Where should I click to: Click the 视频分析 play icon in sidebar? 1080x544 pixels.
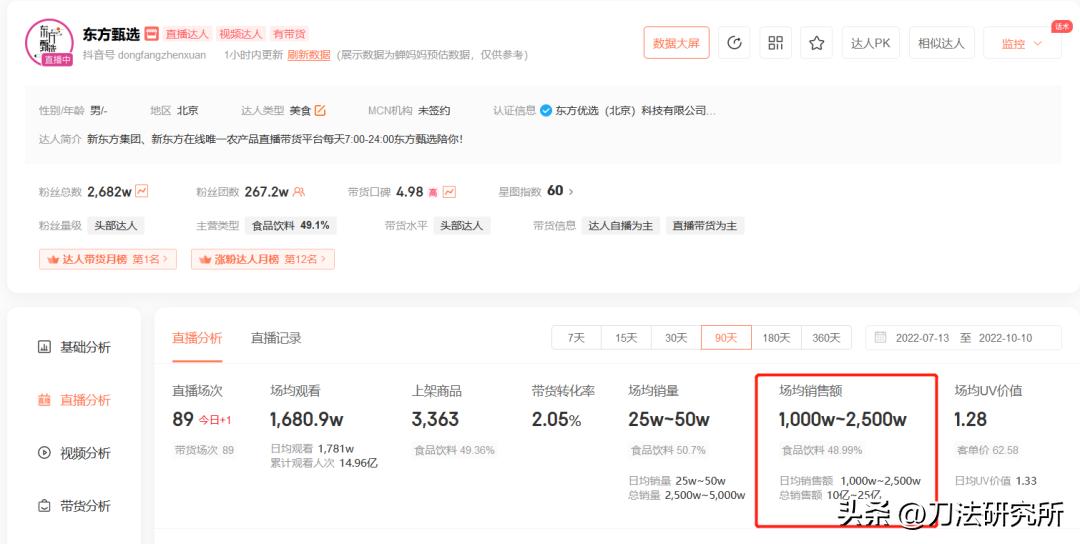tap(44, 453)
